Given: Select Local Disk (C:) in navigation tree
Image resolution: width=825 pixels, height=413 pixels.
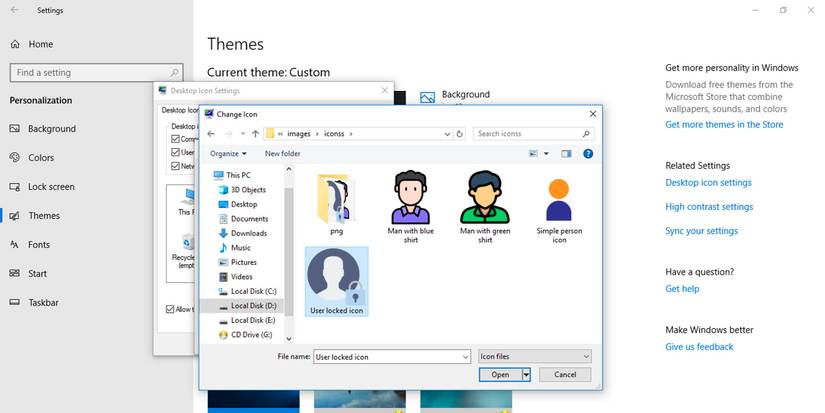Looking at the screenshot, I should [x=247, y=291].
